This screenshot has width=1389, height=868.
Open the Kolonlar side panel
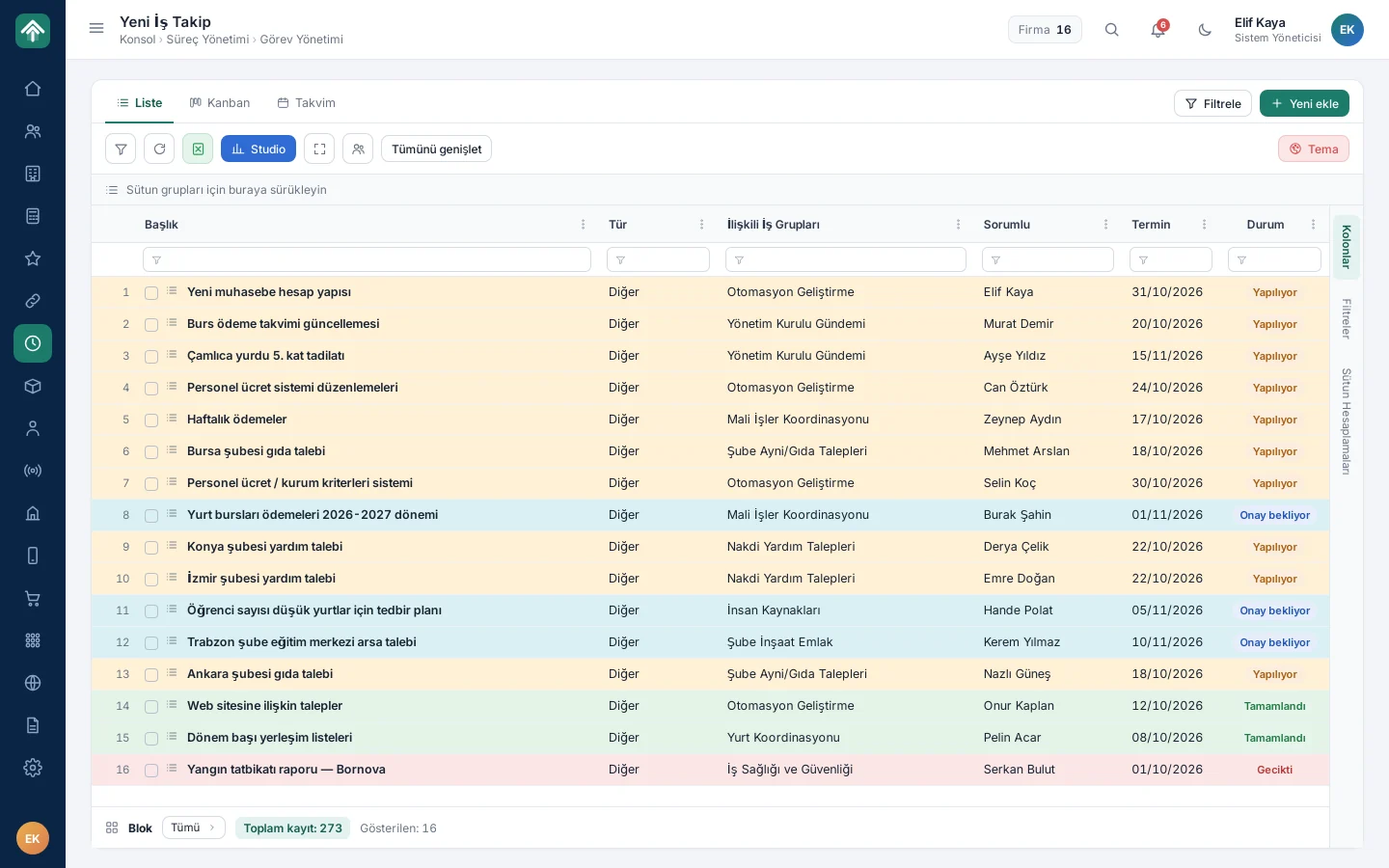click(x=1347, y=247)
